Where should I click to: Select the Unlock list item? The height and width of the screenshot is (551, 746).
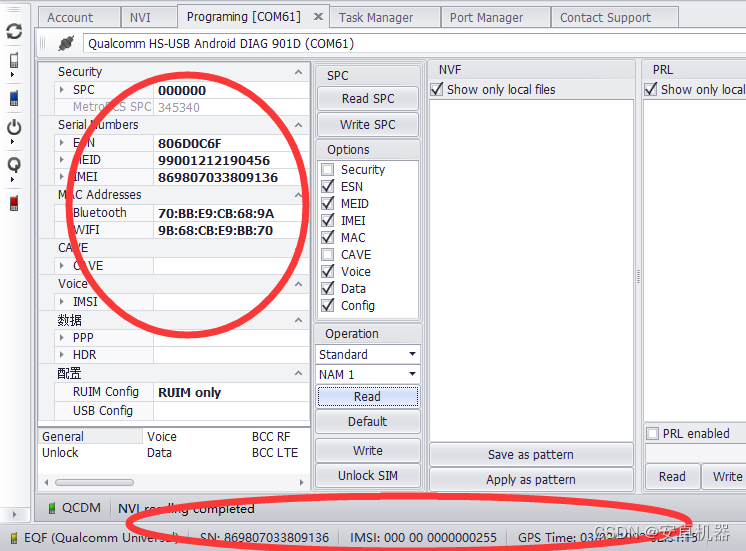(x=60, y=453)
